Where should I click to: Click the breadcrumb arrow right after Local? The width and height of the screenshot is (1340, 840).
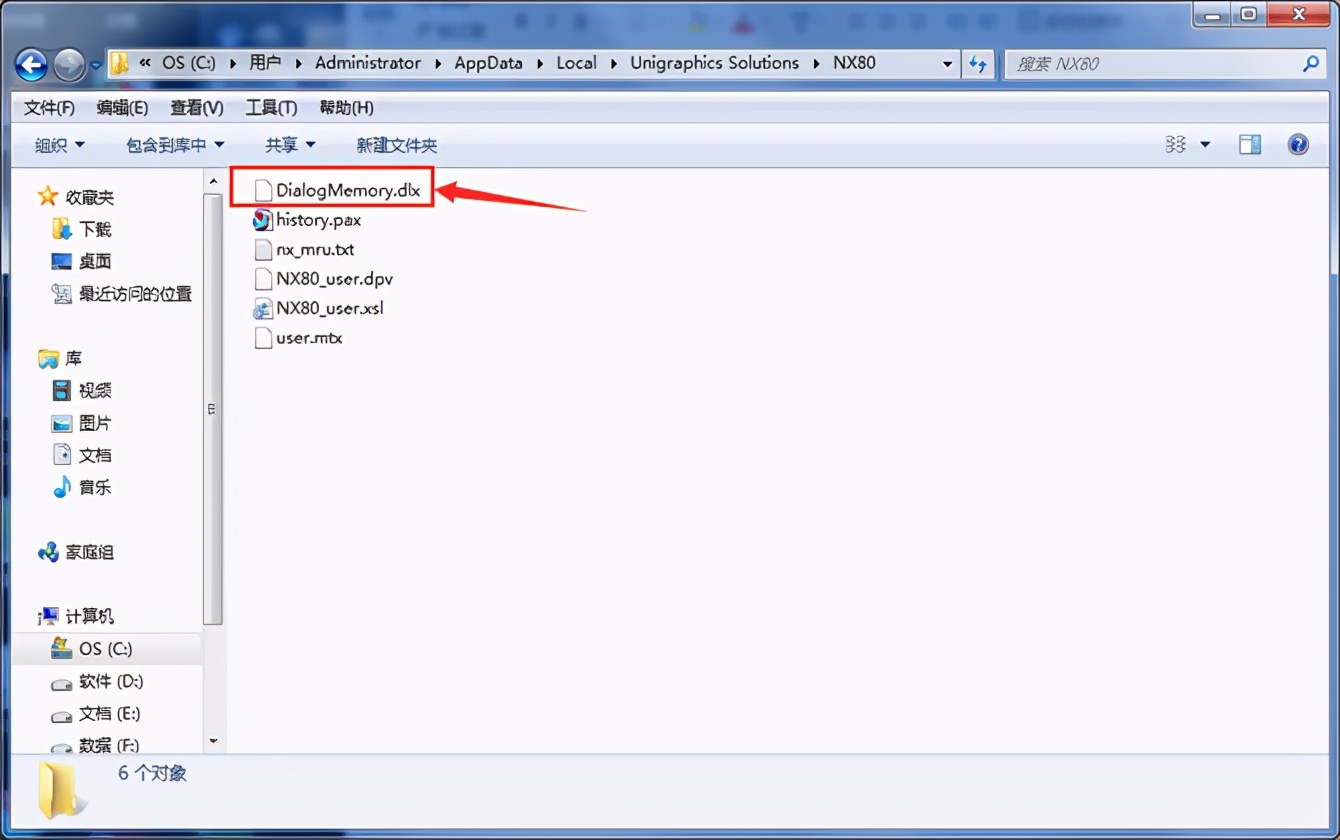tap(613, 63)
